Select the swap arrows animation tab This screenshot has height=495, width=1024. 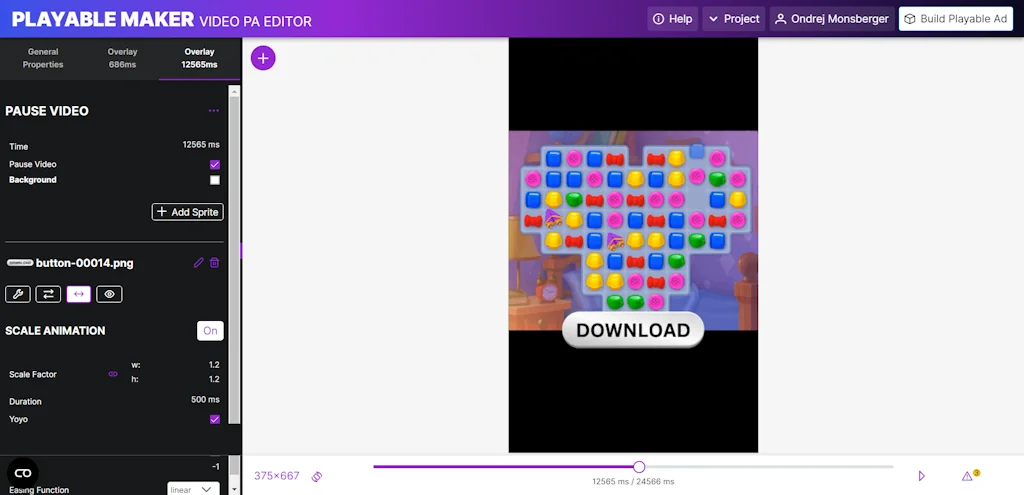click(48, 294)
